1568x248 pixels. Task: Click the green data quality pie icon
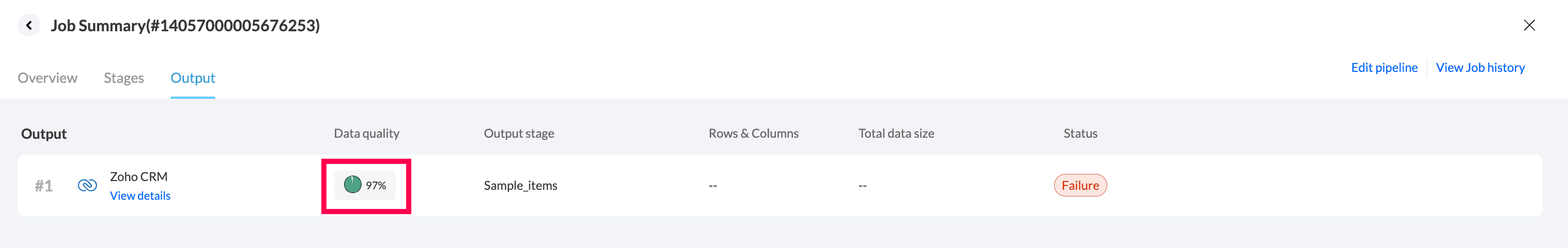(352, 185)
